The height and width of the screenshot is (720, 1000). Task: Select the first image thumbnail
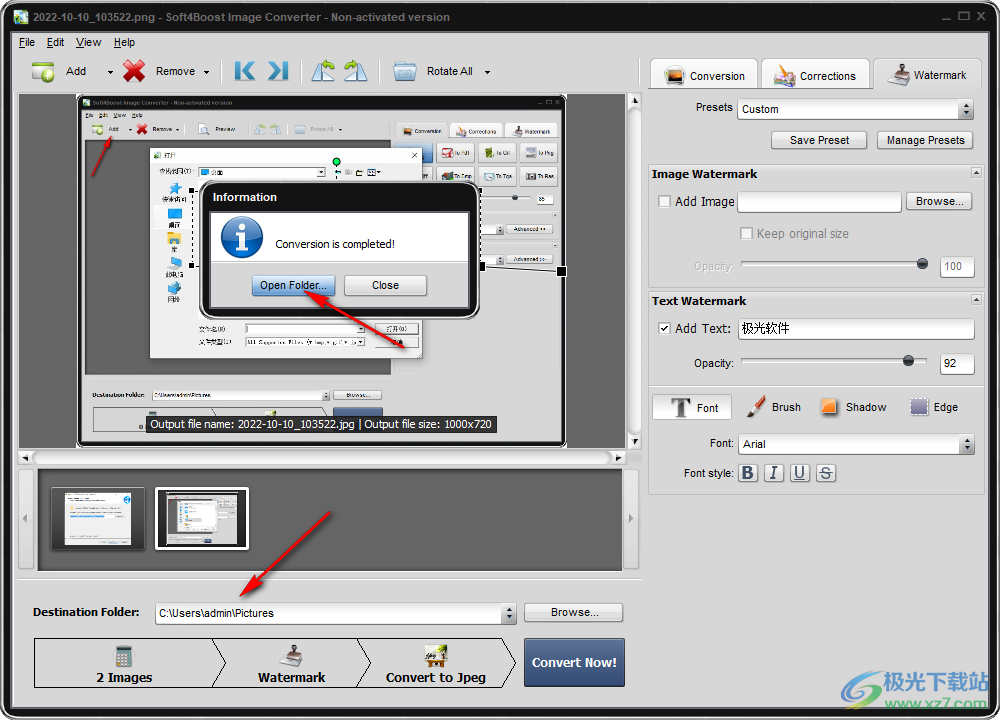click(98, 518)
